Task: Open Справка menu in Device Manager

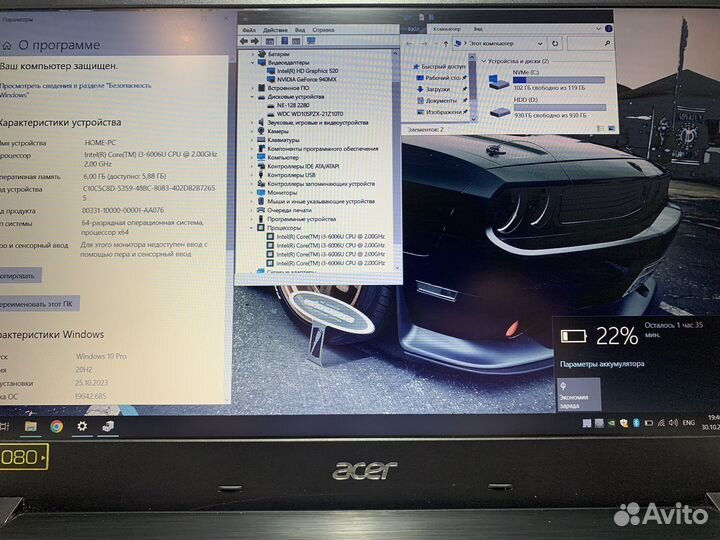Action: pyautogui.click(x=323, y=30)
